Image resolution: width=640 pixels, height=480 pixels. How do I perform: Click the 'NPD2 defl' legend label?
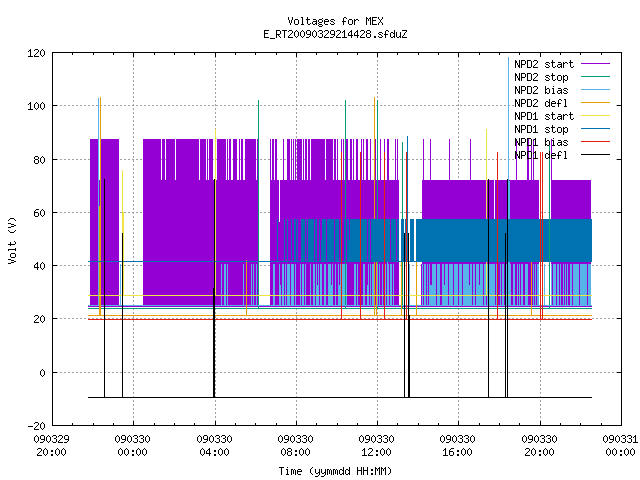(x=541, y=103)
